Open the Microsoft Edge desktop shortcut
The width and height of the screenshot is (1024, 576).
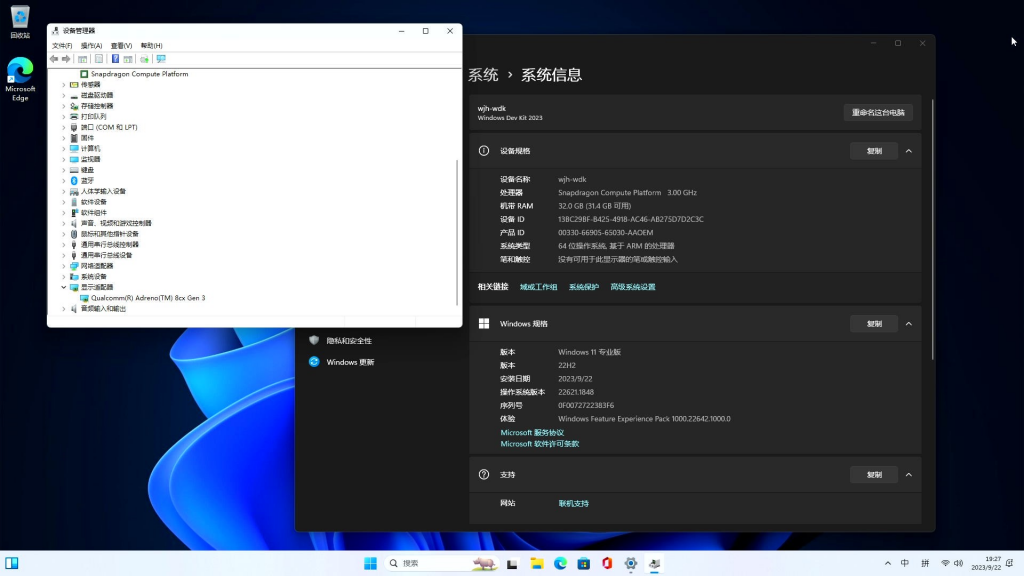point(20,79)
